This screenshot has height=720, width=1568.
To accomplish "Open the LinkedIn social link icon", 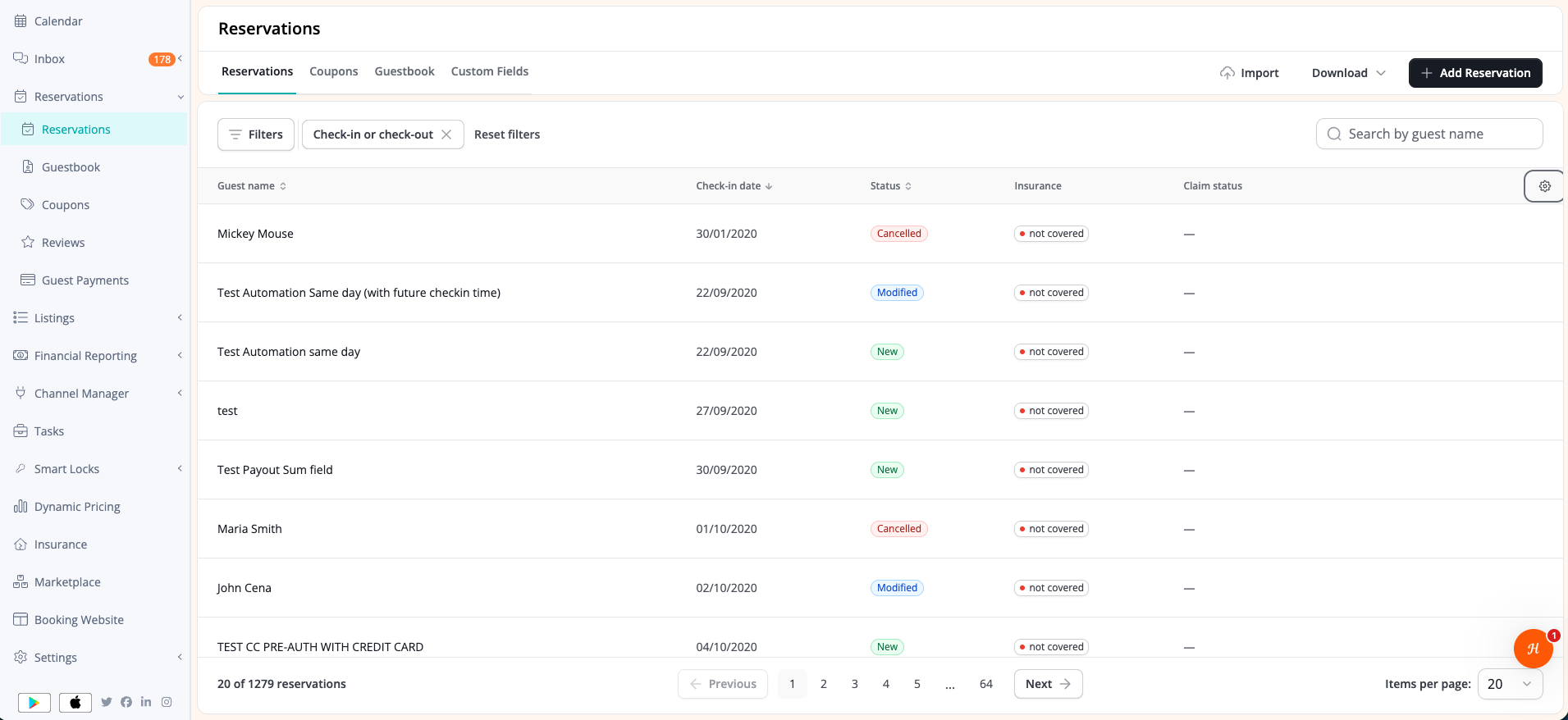I will (146, 702).
